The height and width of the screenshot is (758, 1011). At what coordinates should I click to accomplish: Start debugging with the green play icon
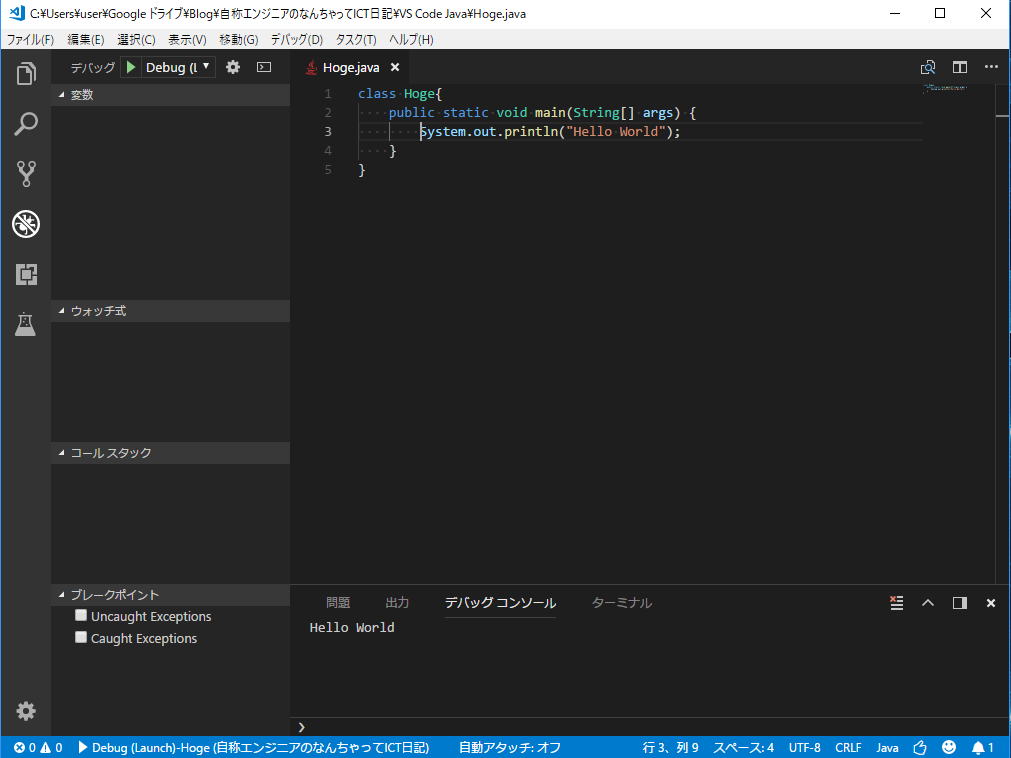130,67
